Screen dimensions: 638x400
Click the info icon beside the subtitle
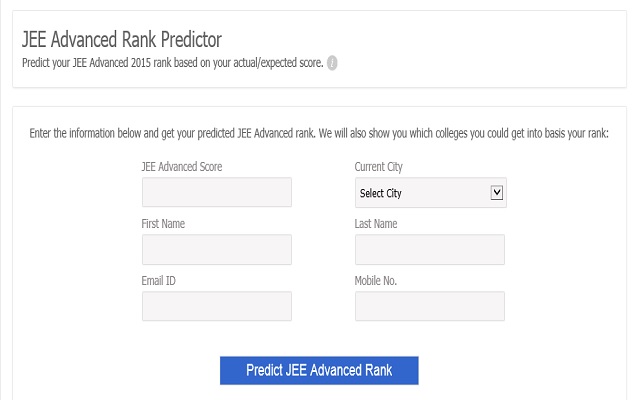point(332,63)
